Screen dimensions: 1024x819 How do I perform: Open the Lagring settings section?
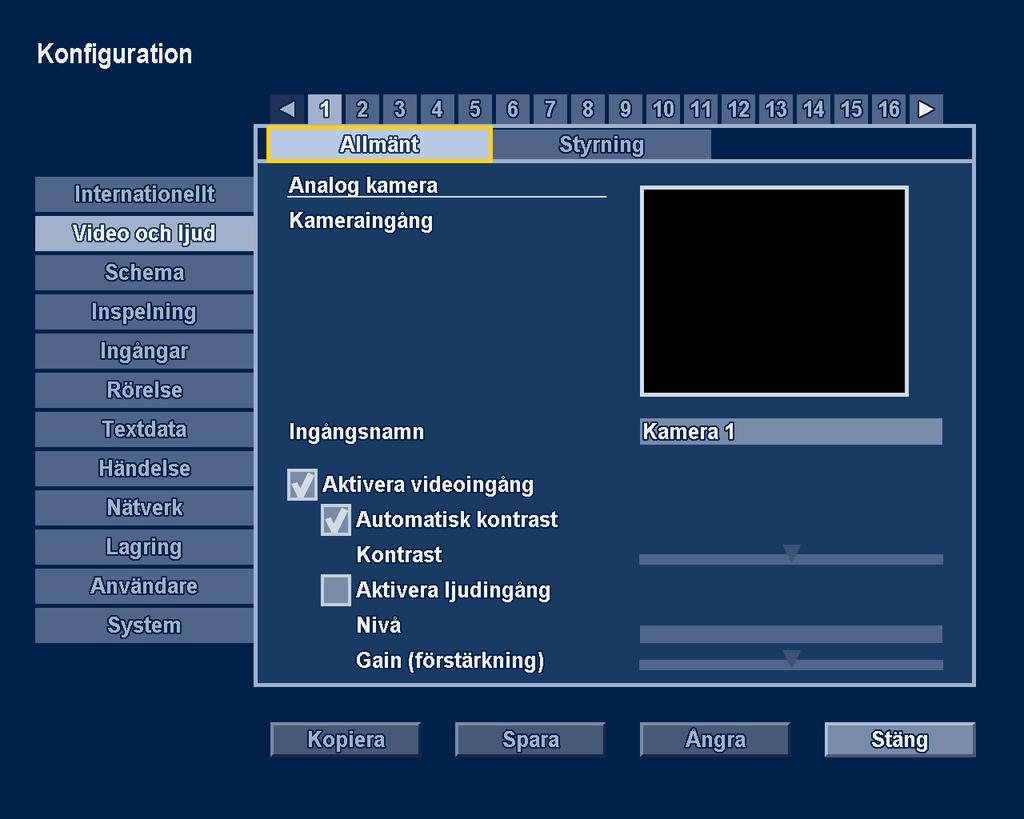pyautogui.click(x=144, y=547)
